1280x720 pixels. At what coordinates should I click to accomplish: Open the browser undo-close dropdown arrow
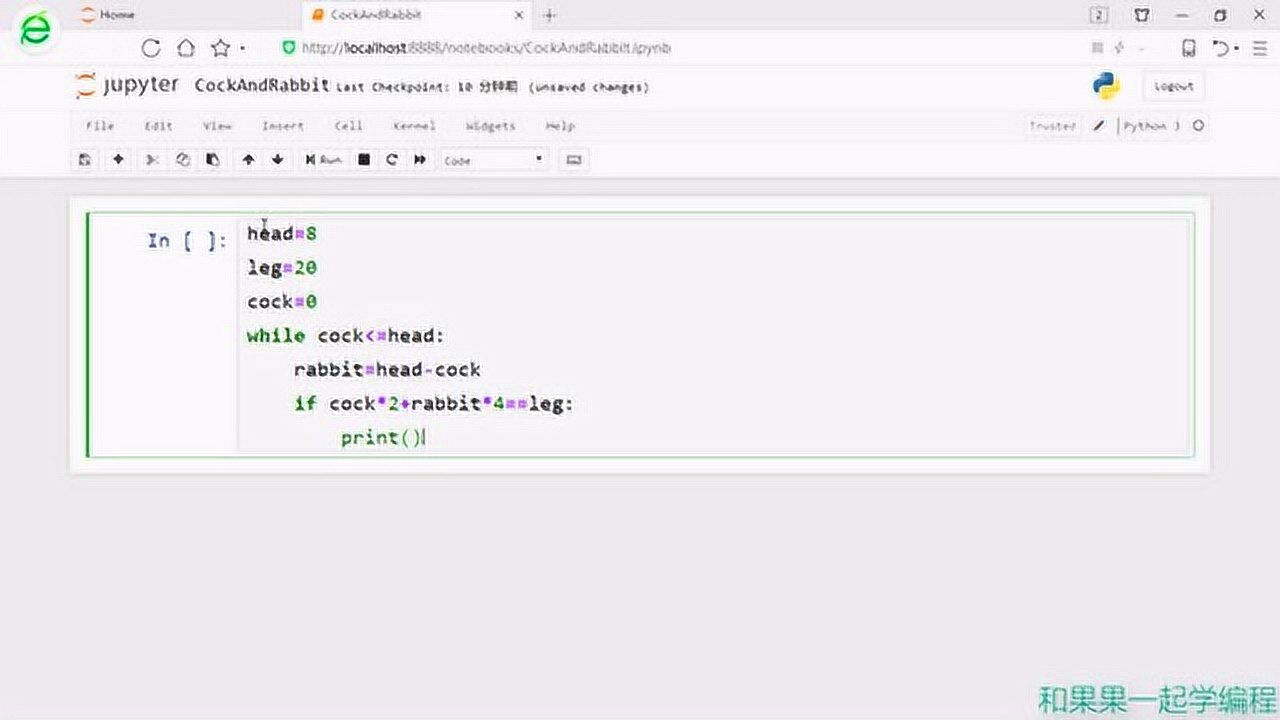tap(1237, 48)
